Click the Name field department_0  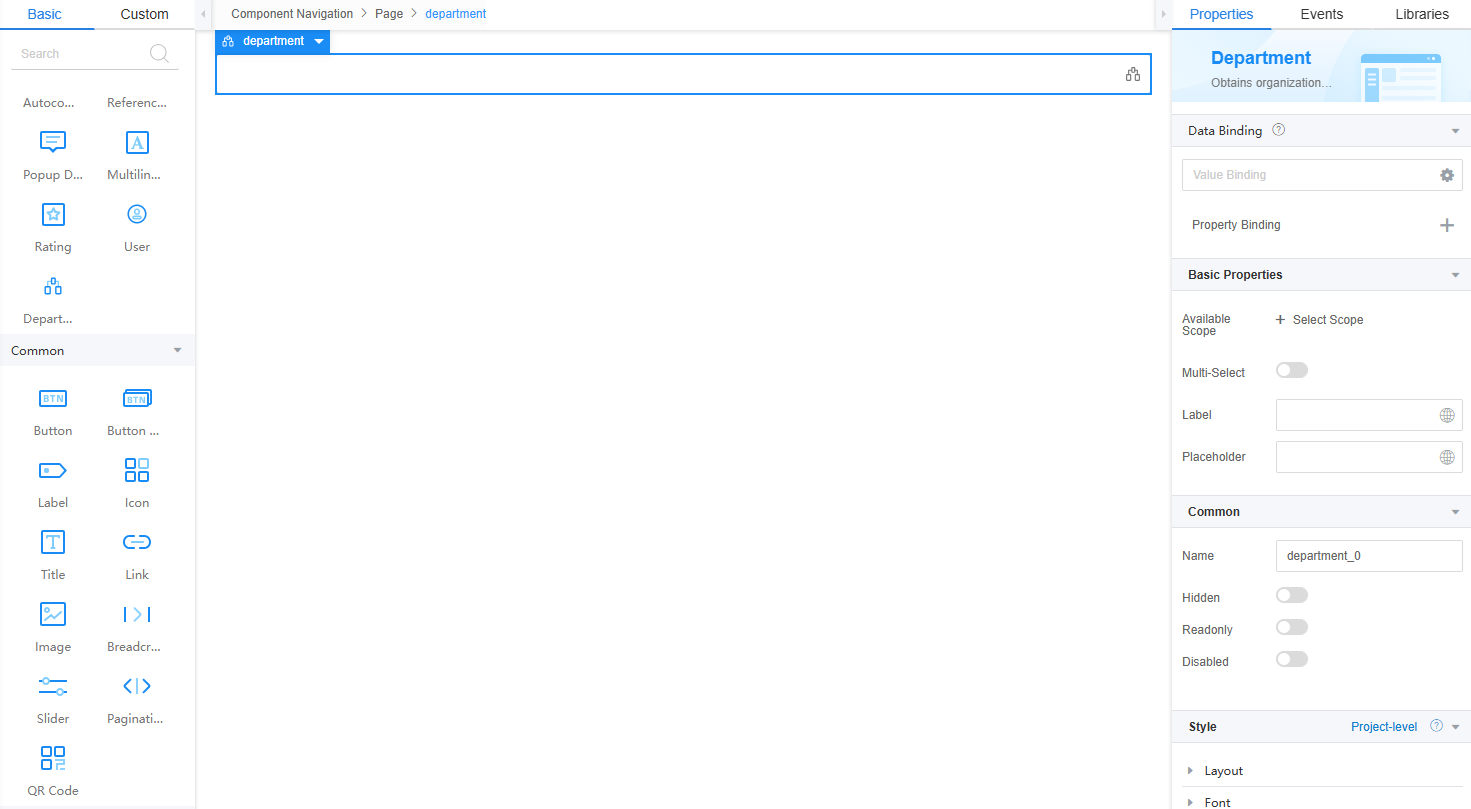tap(1369, 556)
